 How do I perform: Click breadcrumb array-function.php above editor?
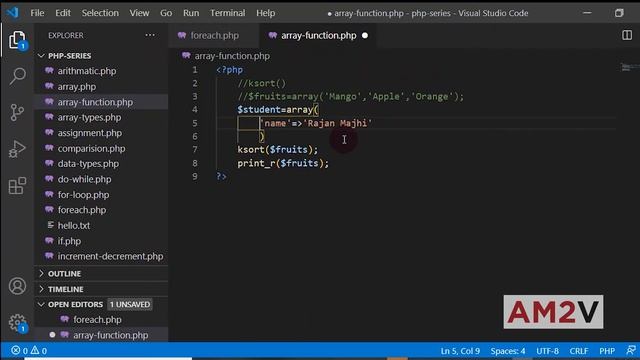(x=232, y=56)
